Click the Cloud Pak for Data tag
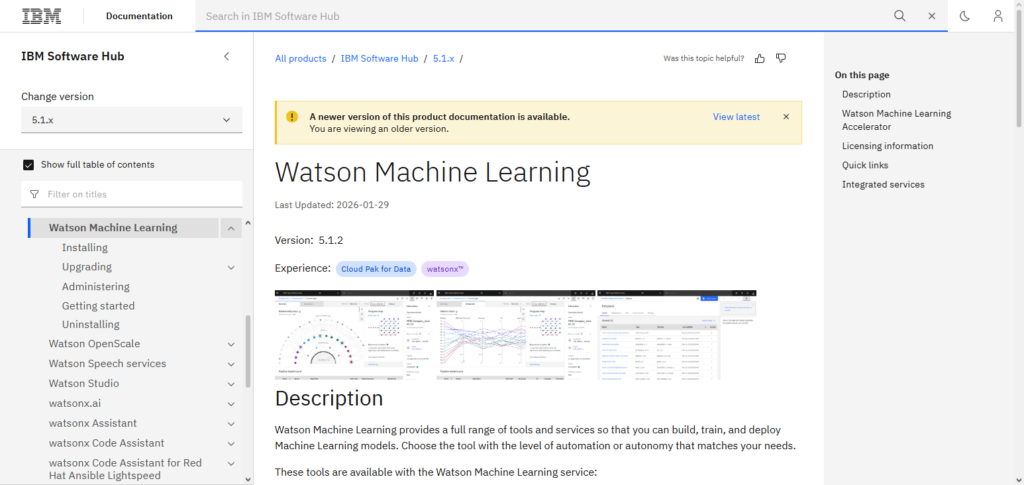This screenshot has width=1024, height=485. point(376,269)
